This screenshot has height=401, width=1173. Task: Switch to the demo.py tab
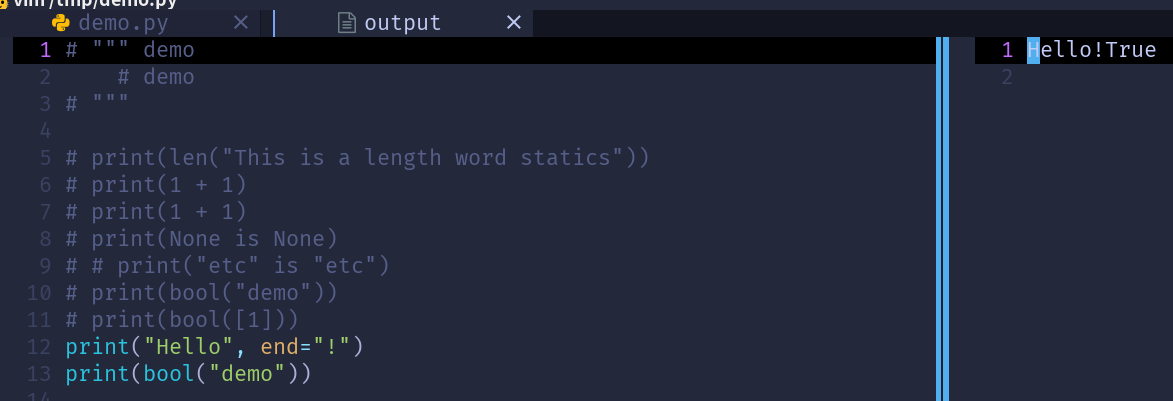click(x=123, y=23)
